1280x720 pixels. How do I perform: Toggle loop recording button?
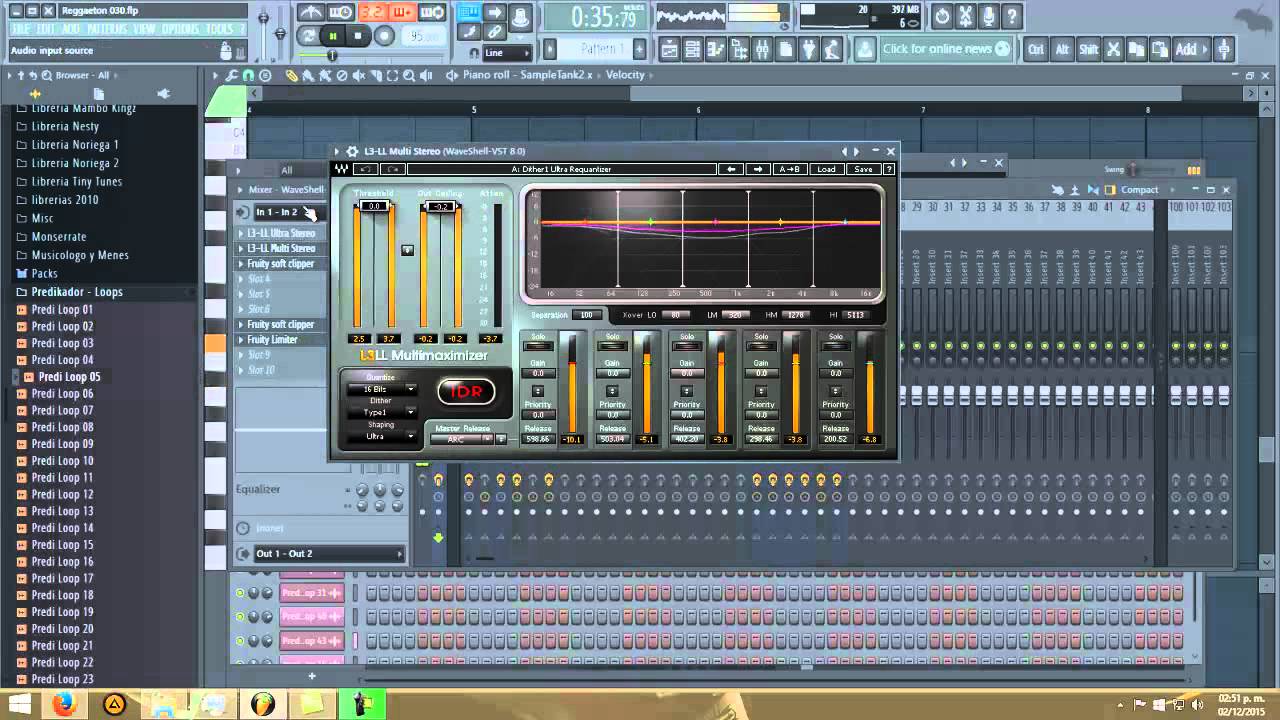point(432,13)
